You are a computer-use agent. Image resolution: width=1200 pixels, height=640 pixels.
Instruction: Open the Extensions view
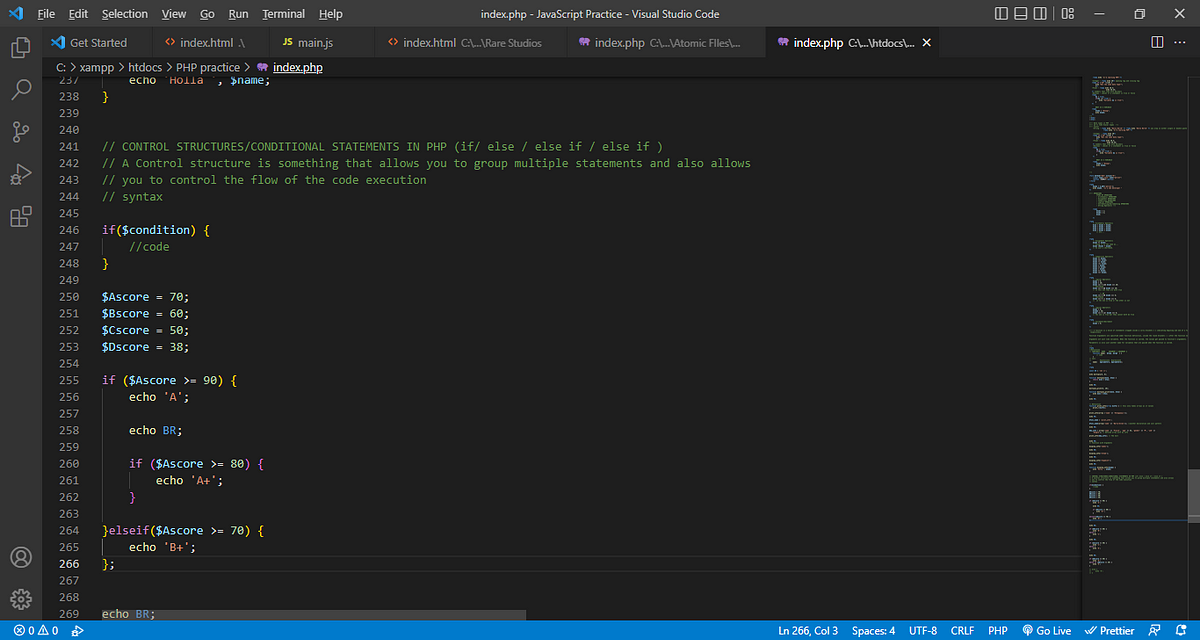pyautogui.click(x=20, y=217)
